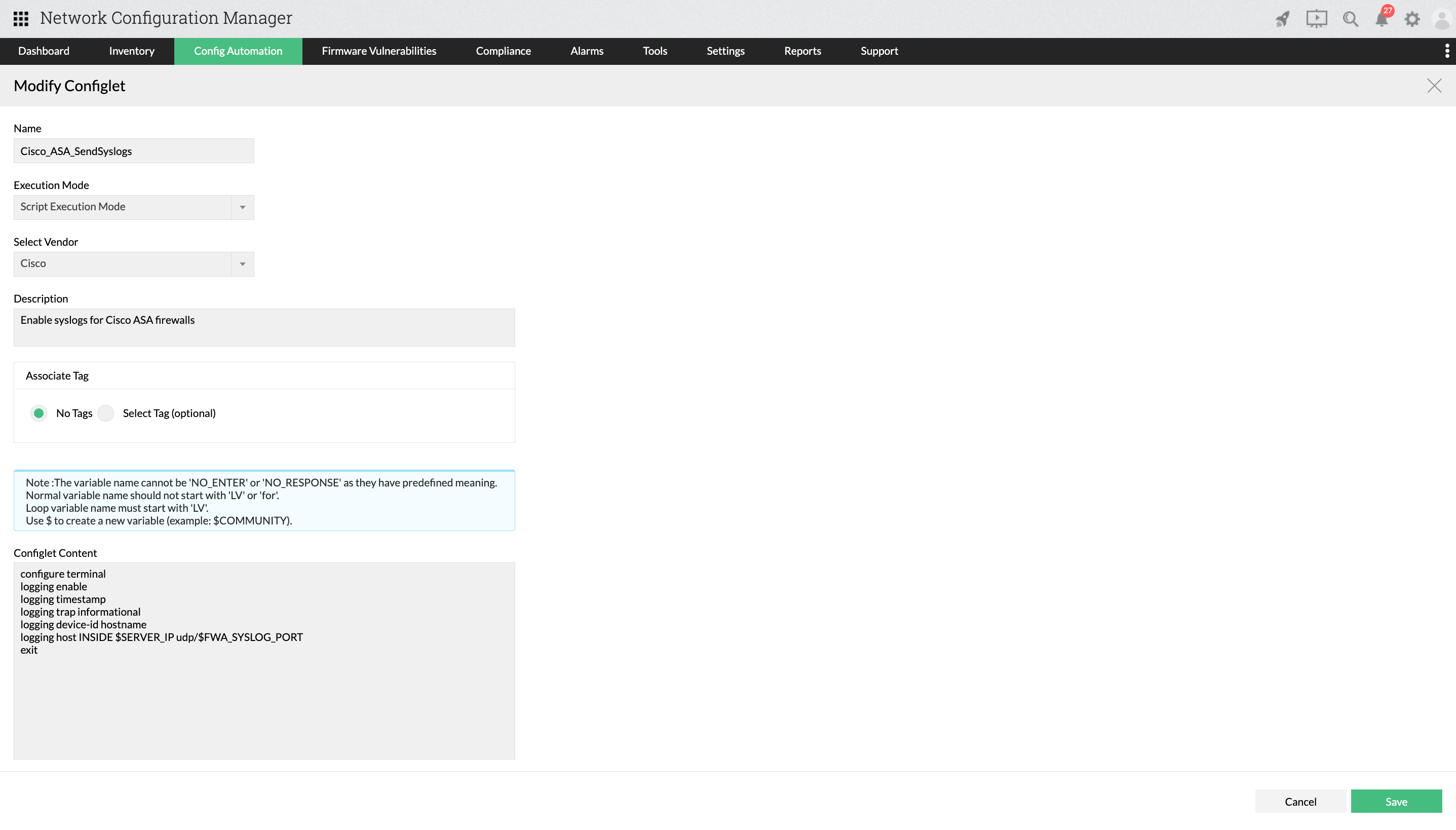
Task: Switch to the Compliance tab
Action: tap(503, 51)
